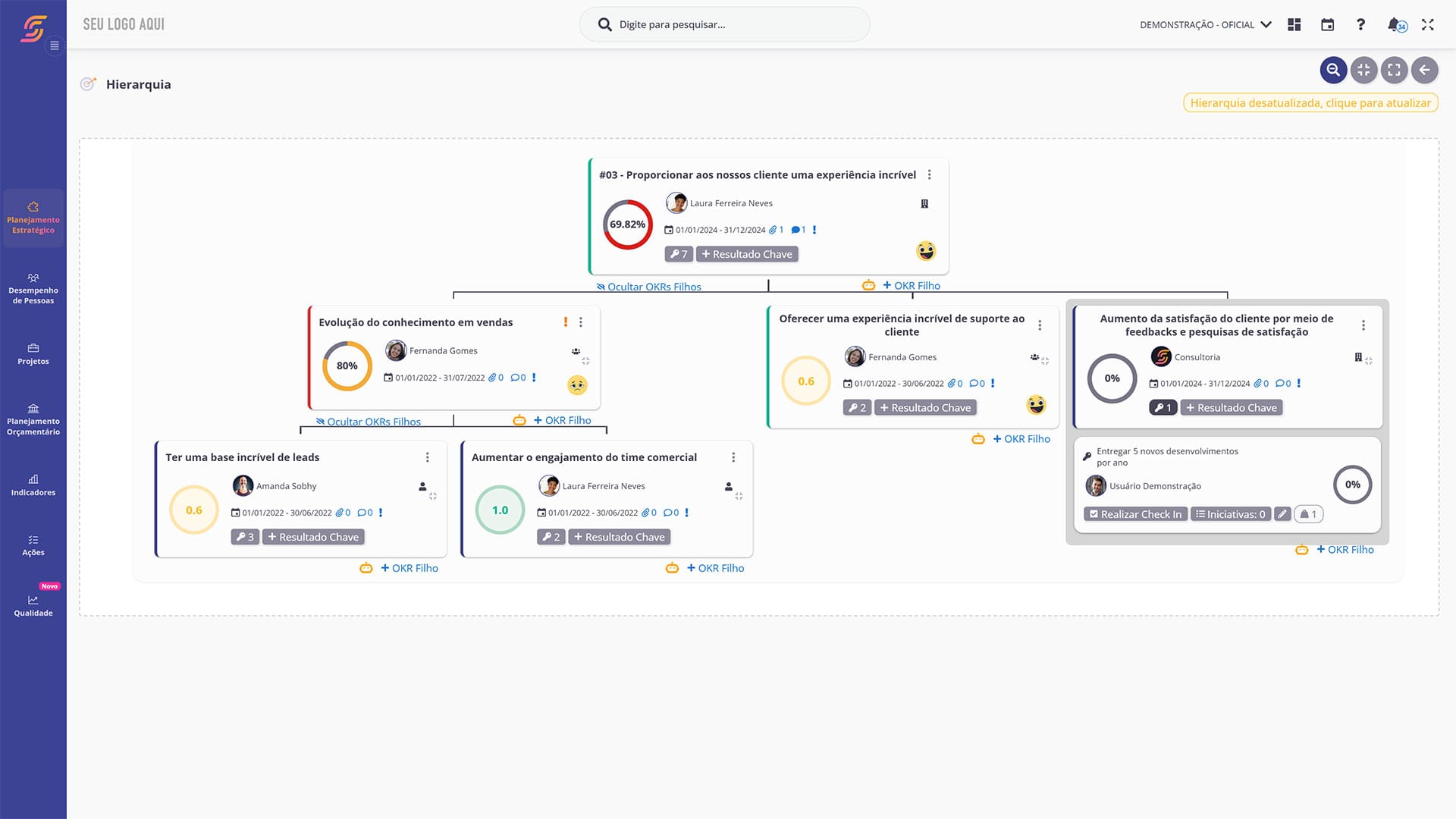
Task: Click Hierarquia desatualizada, clique para atualizar
Action: coord(1310,102)
